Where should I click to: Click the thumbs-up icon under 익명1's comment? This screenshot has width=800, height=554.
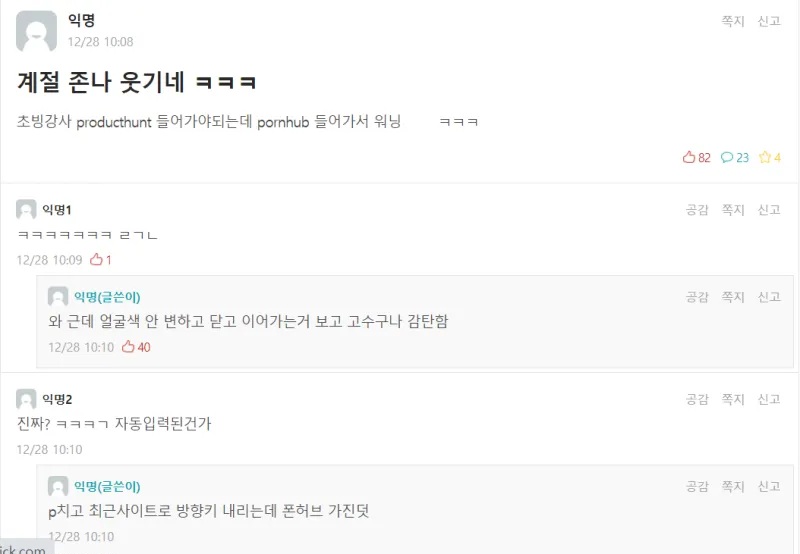click(x=96, y=260)
